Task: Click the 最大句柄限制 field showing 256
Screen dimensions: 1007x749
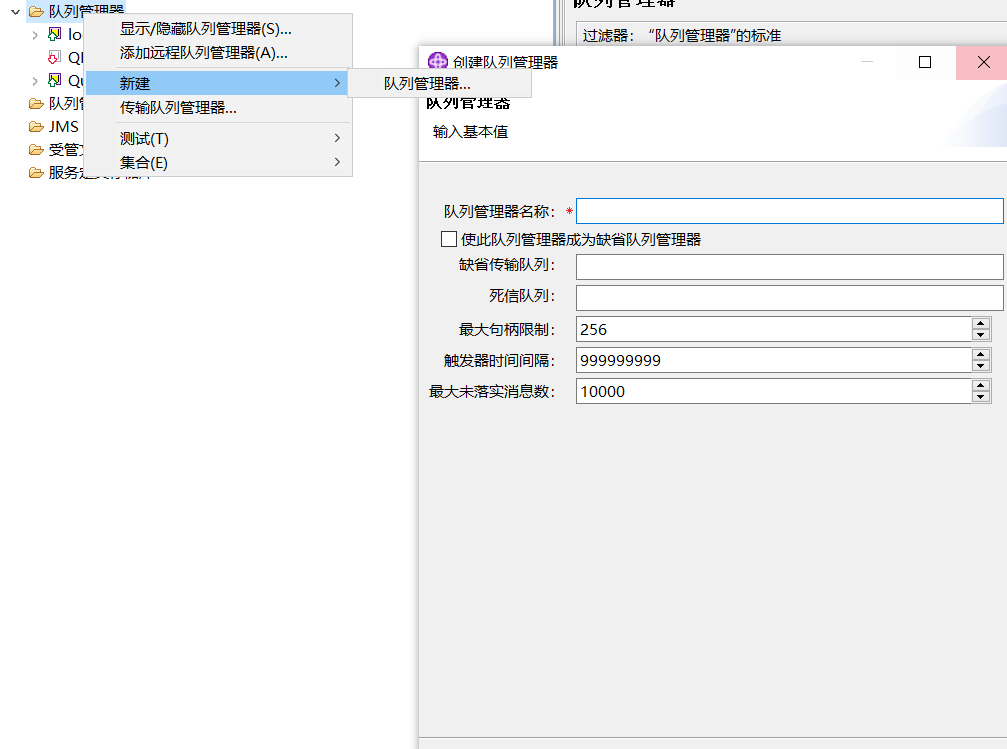Action: click(x=773, y=329)
